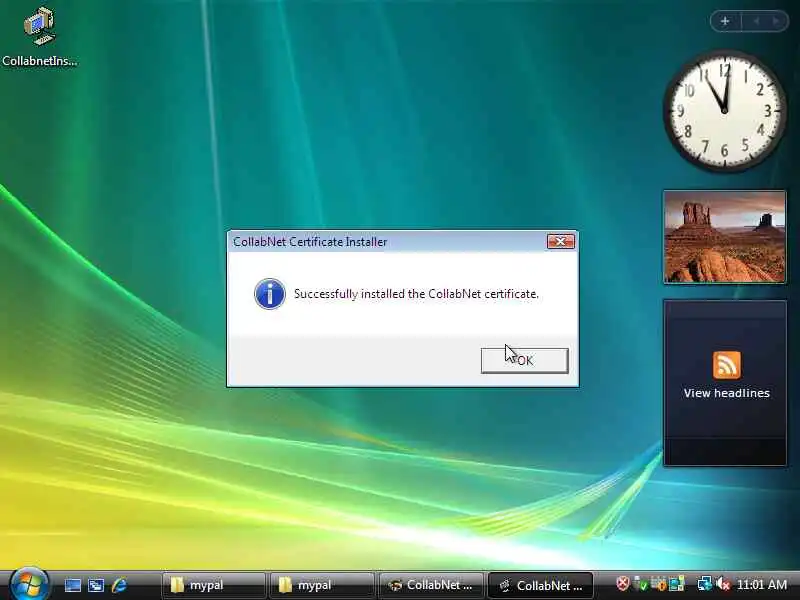
Task: Click the blue-green squares tray icon
Action: 677,584
